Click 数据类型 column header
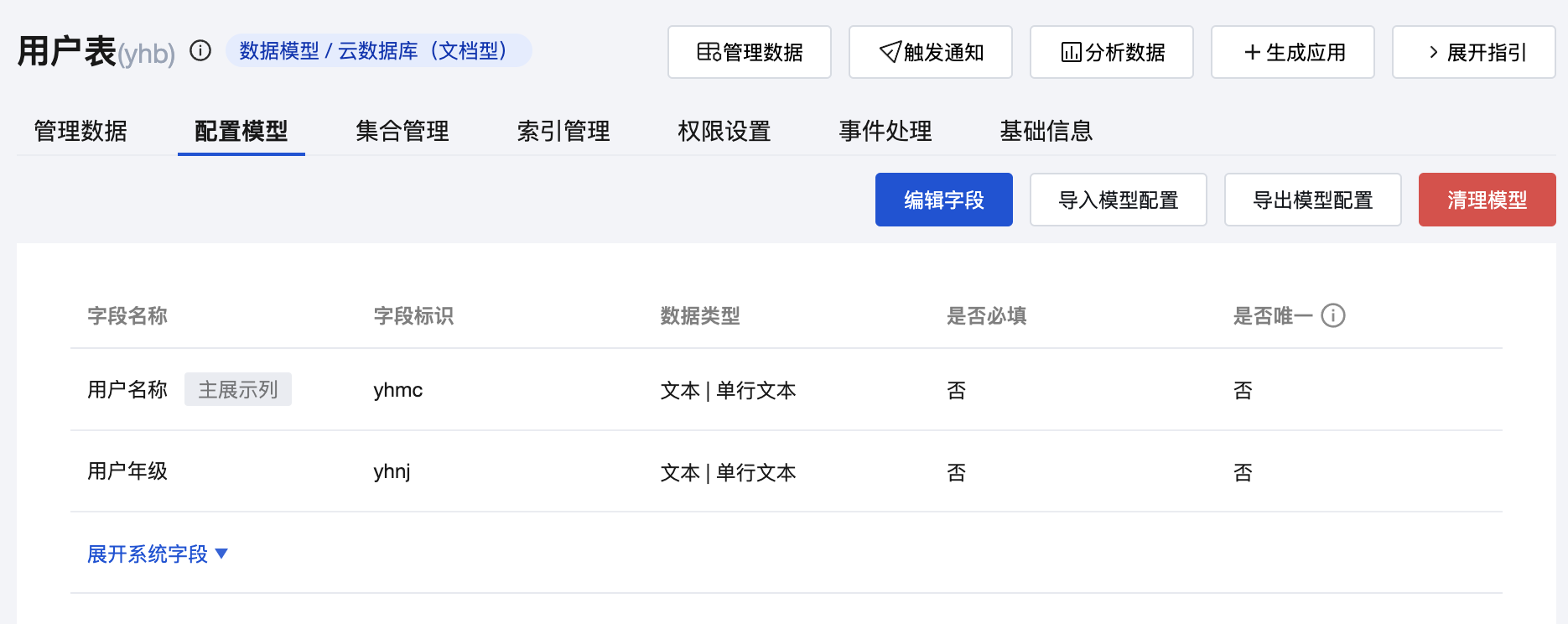This screenshot has height=624, width=1568. 701,315
